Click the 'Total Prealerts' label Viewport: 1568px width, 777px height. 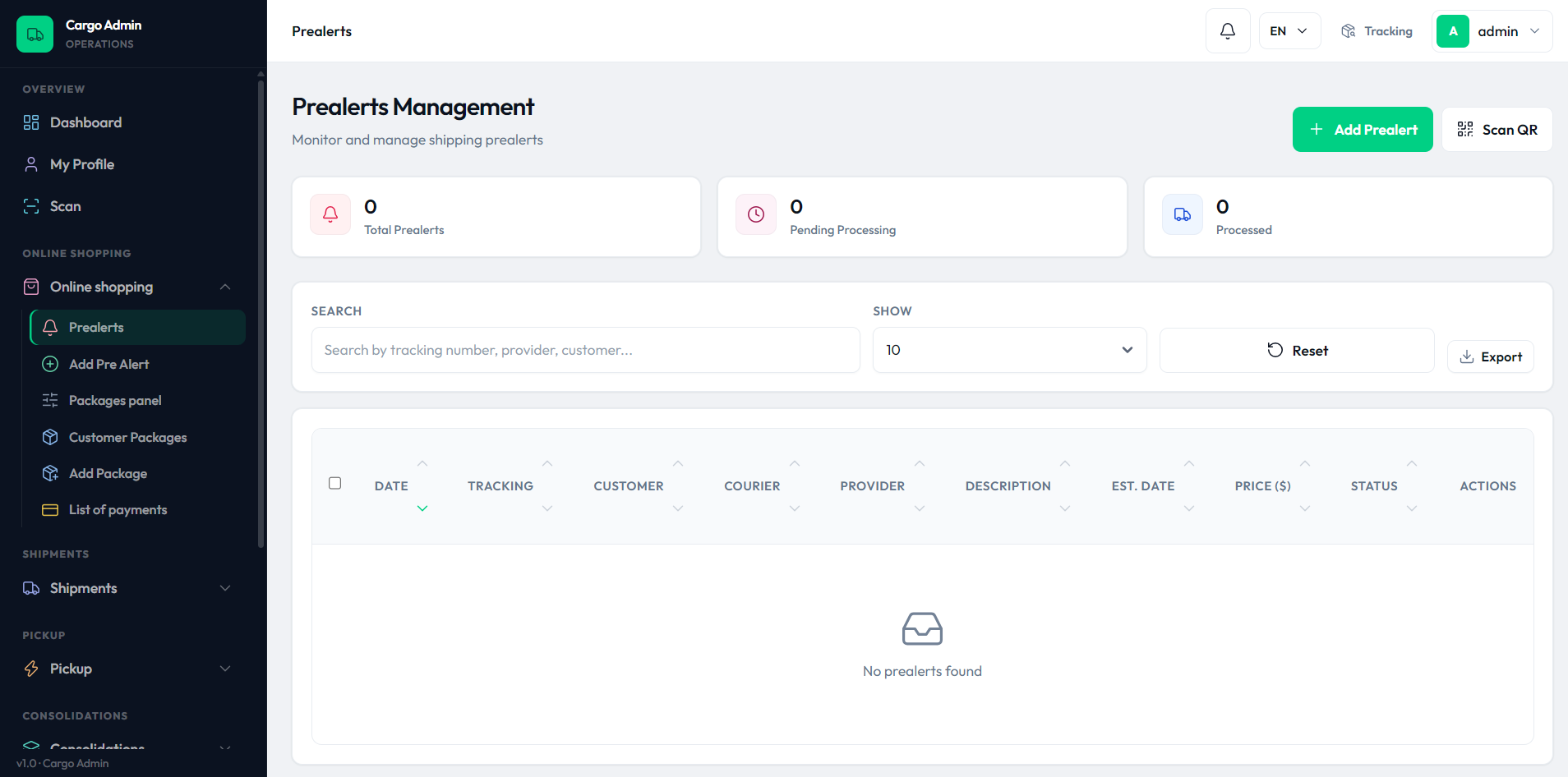(404, 230)
